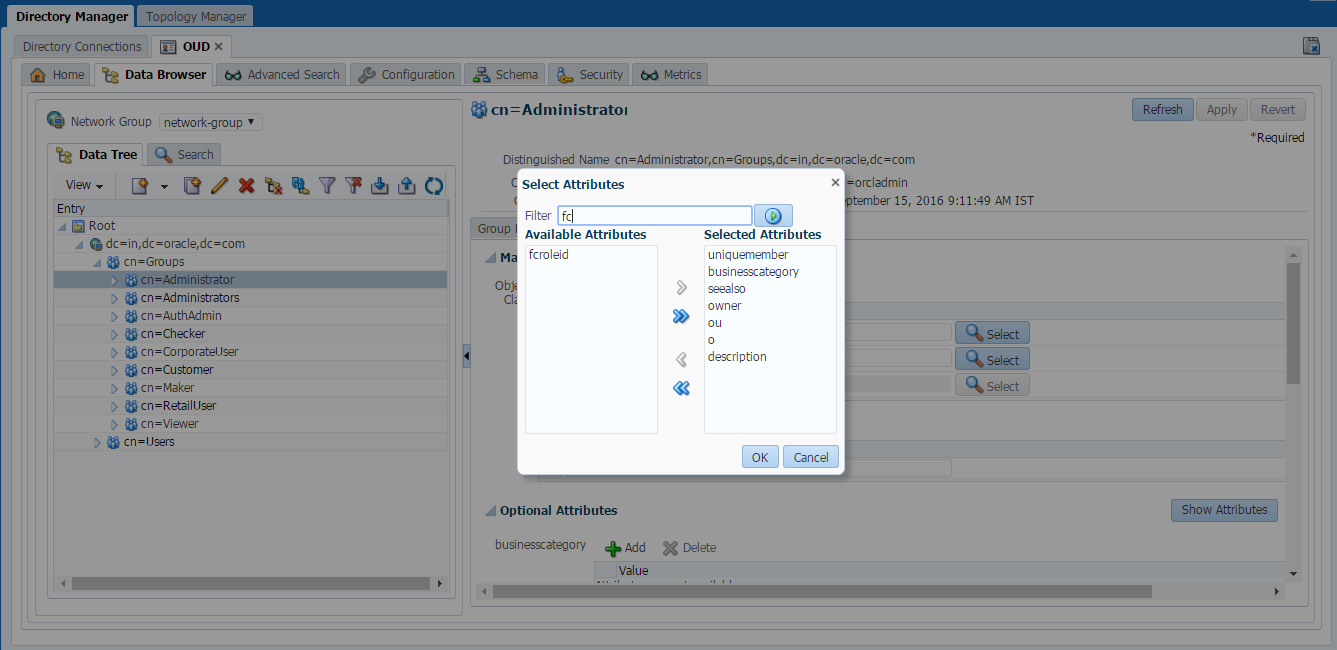The image size is (1337, 650).
Task: Open the Home tab
Action: 57,75
